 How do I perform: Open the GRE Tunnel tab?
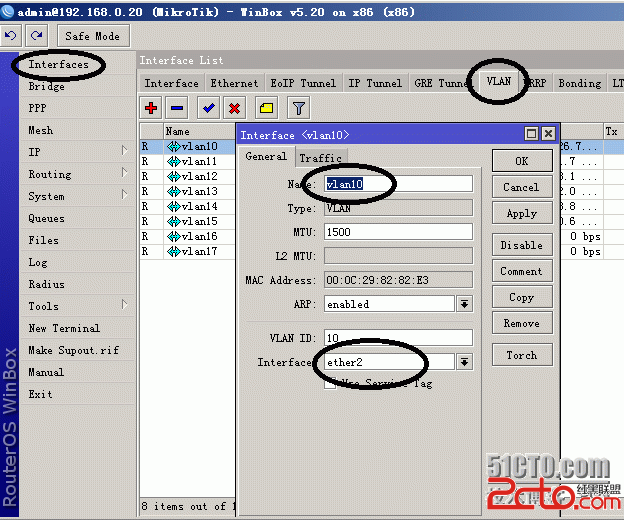[x=442, y=83]
